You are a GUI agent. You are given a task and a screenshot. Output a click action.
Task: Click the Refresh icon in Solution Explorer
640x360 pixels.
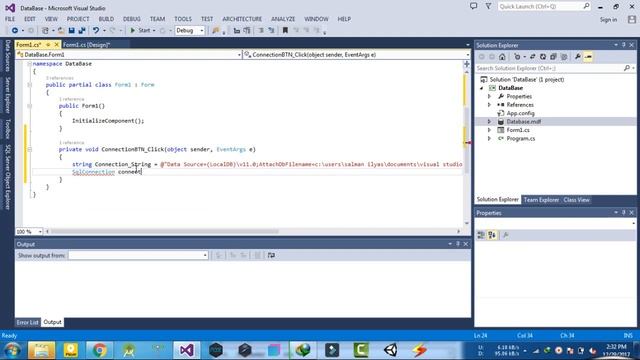click(543, 57)
